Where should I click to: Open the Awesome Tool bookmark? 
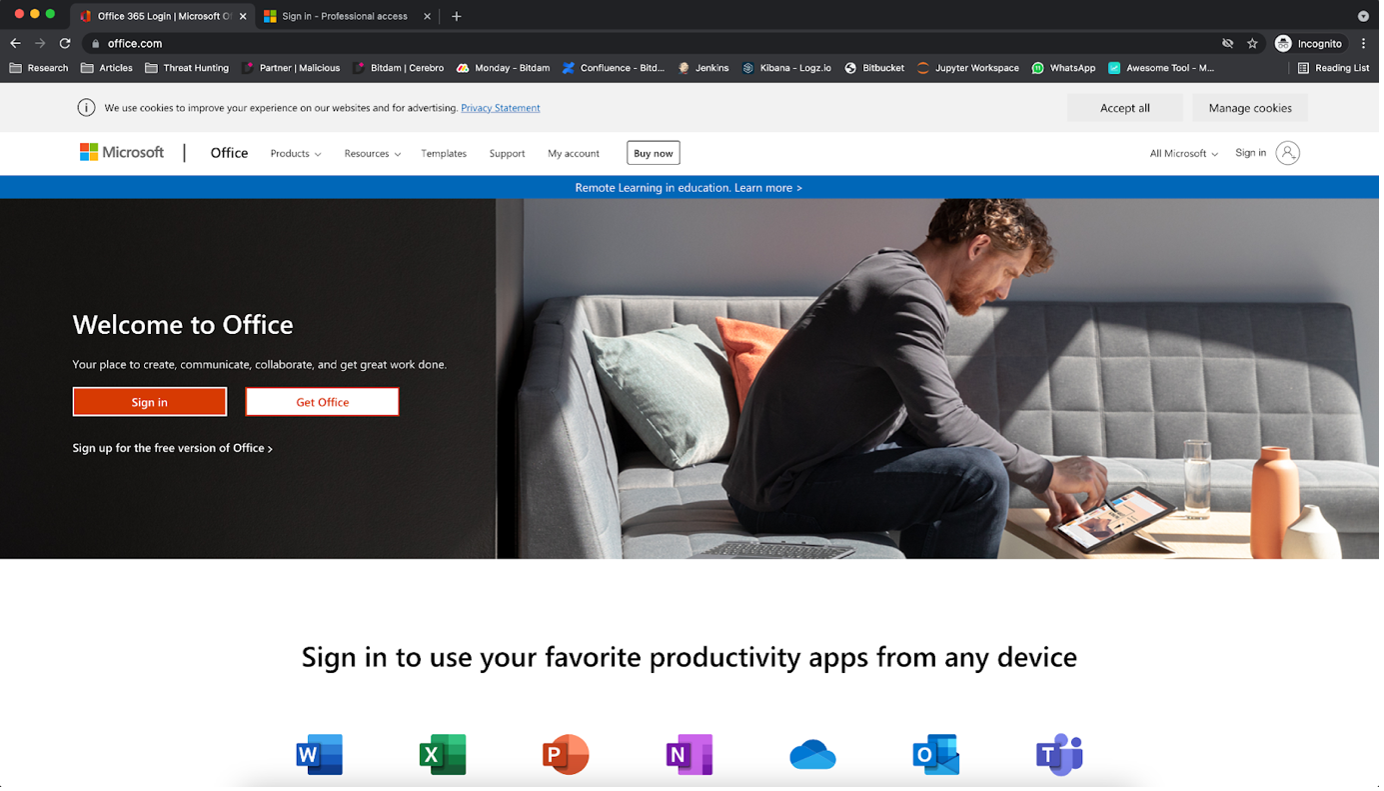[x=1165, y=68]
